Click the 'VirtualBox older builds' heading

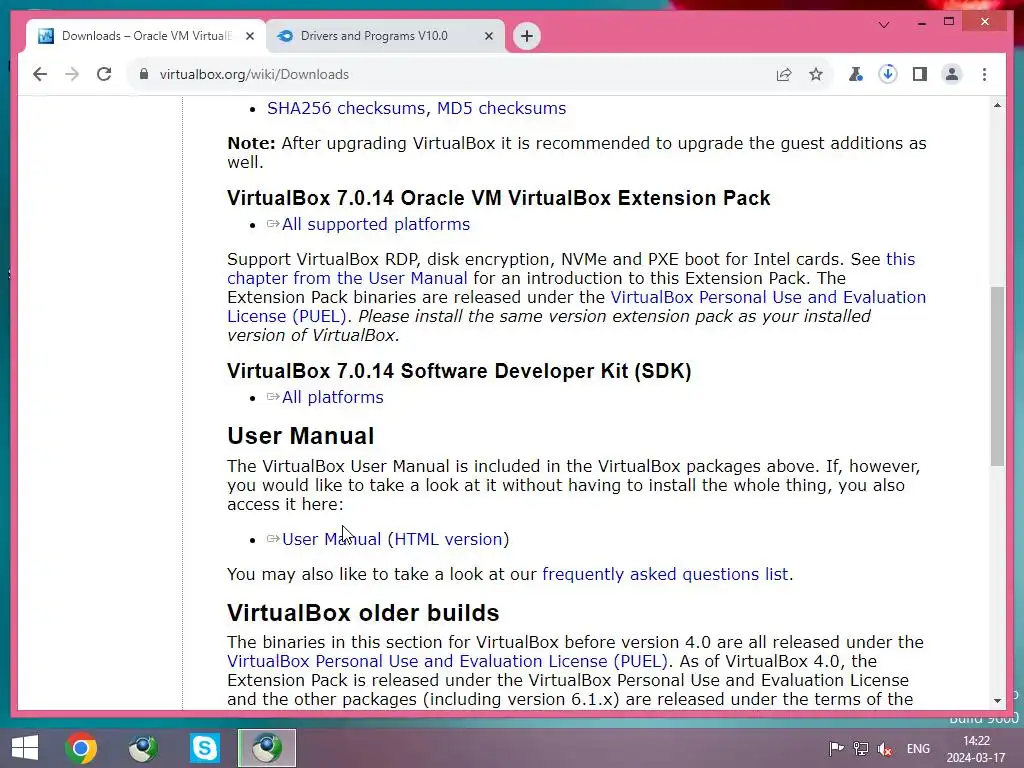(x=363, y=613)
